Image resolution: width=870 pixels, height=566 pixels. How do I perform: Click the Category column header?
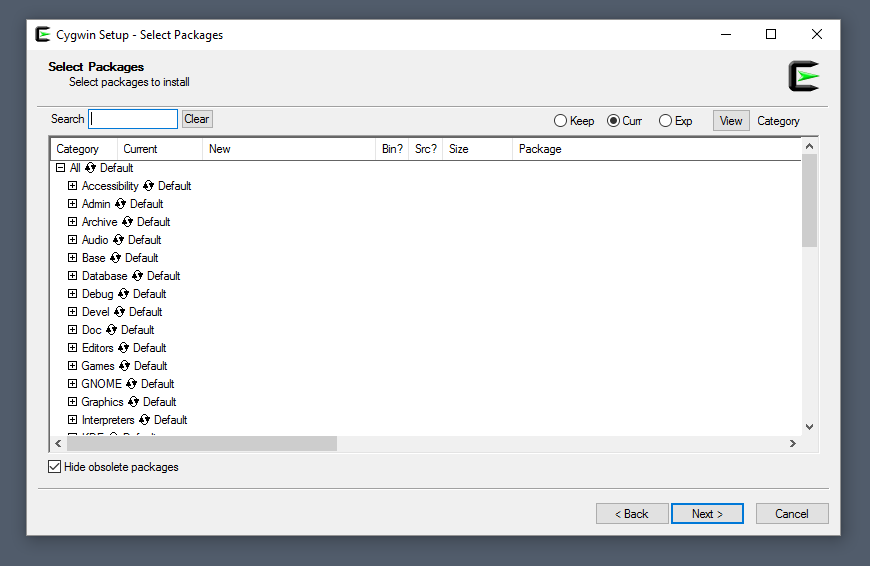click(84, 149)
